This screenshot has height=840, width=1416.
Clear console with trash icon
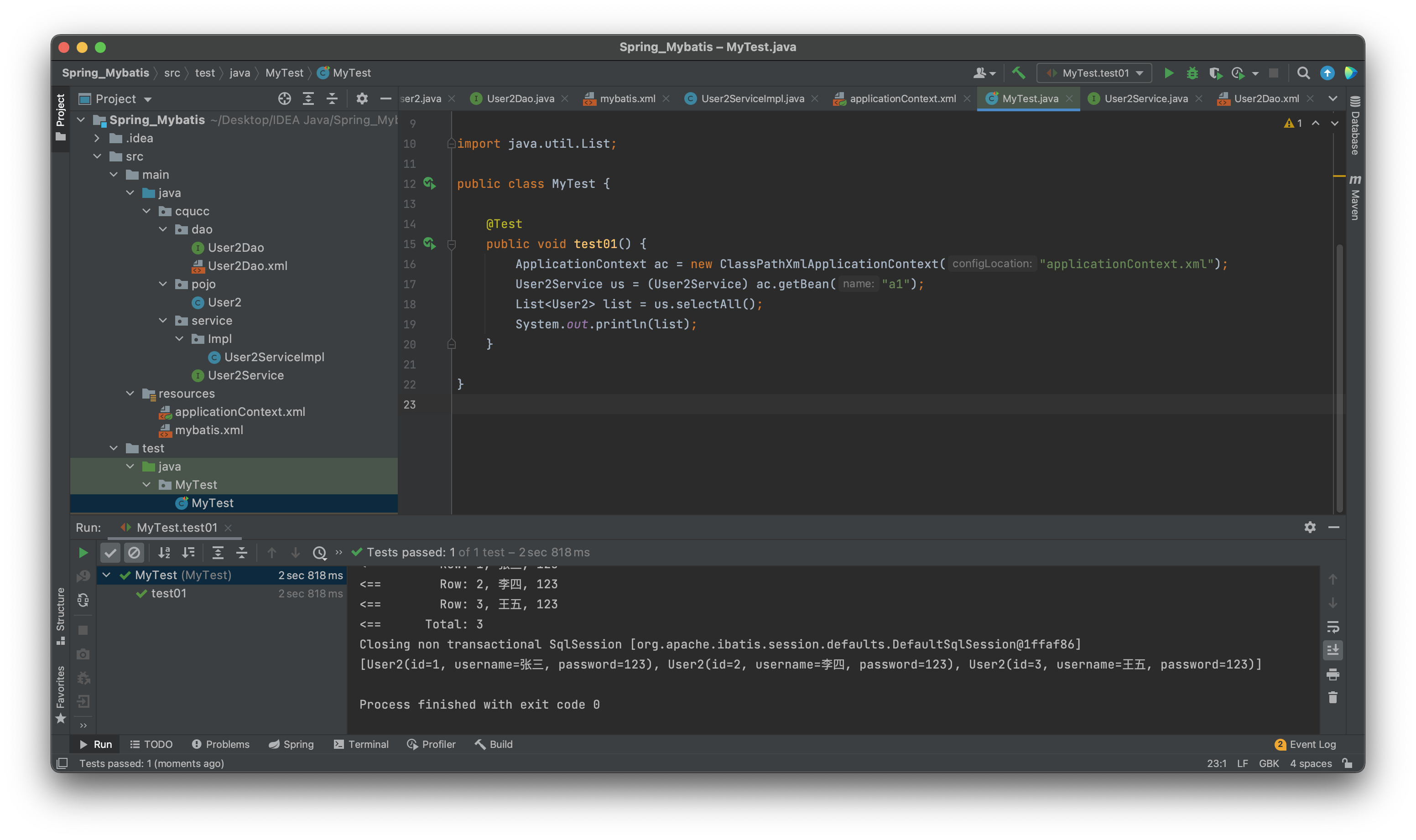(x=1333, y=698)
